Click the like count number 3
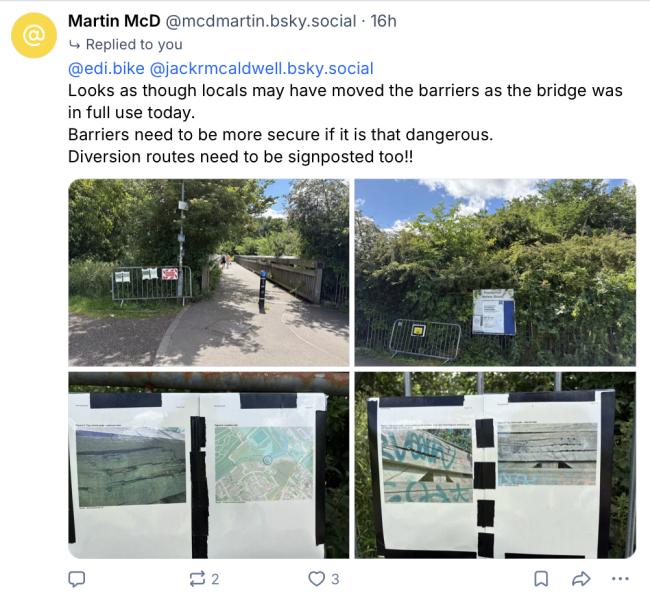This screenshot has height=596, width=650. tap(335, 579)
